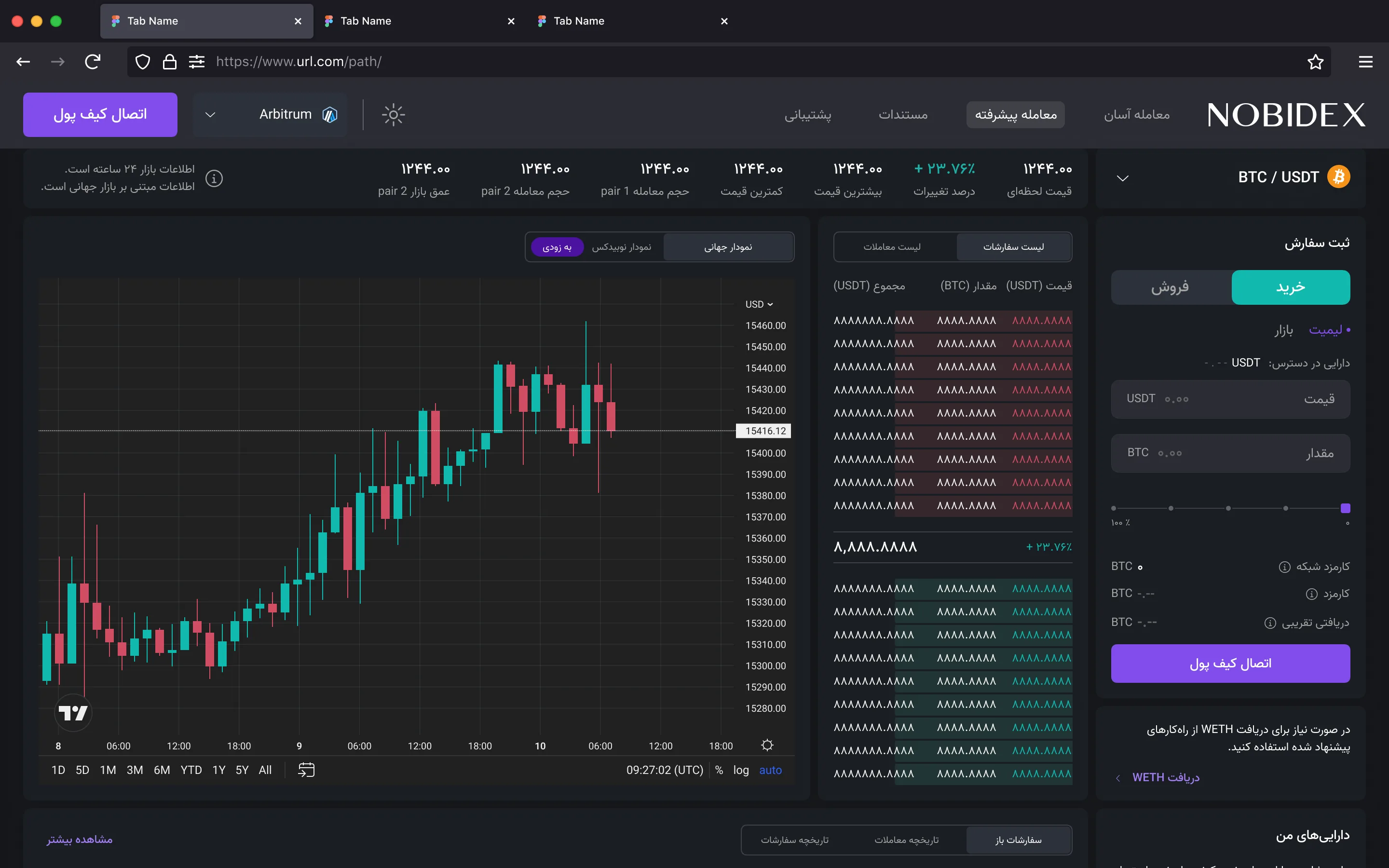1389x868 pixels.
Task: Switch to the نمودار جهانی chart tab
Action: [728, 247]
